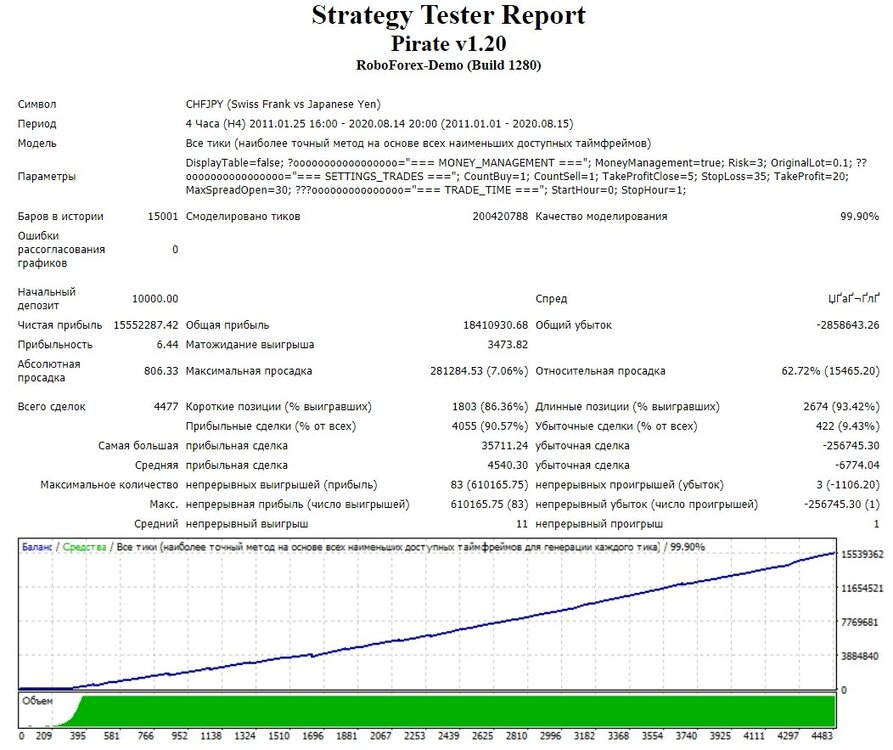Viewport: 893px width, 750px height.
Task: Select consecutive losses value 3 (-1106.20)
Action: click(x=847, y=485)
